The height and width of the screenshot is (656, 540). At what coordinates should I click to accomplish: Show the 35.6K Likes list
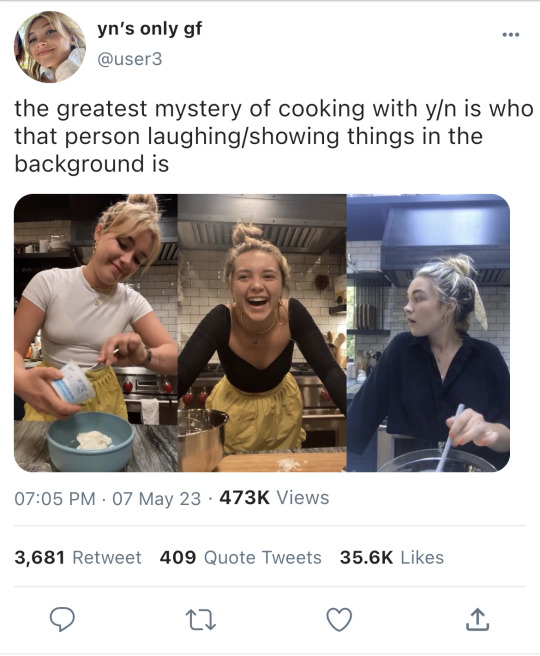coord(392,557)
